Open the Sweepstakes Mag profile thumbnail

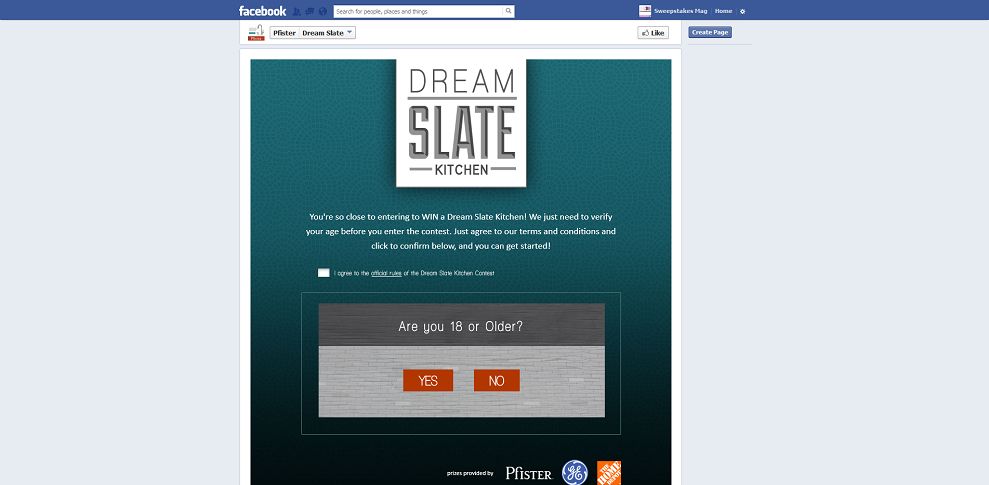645,11
